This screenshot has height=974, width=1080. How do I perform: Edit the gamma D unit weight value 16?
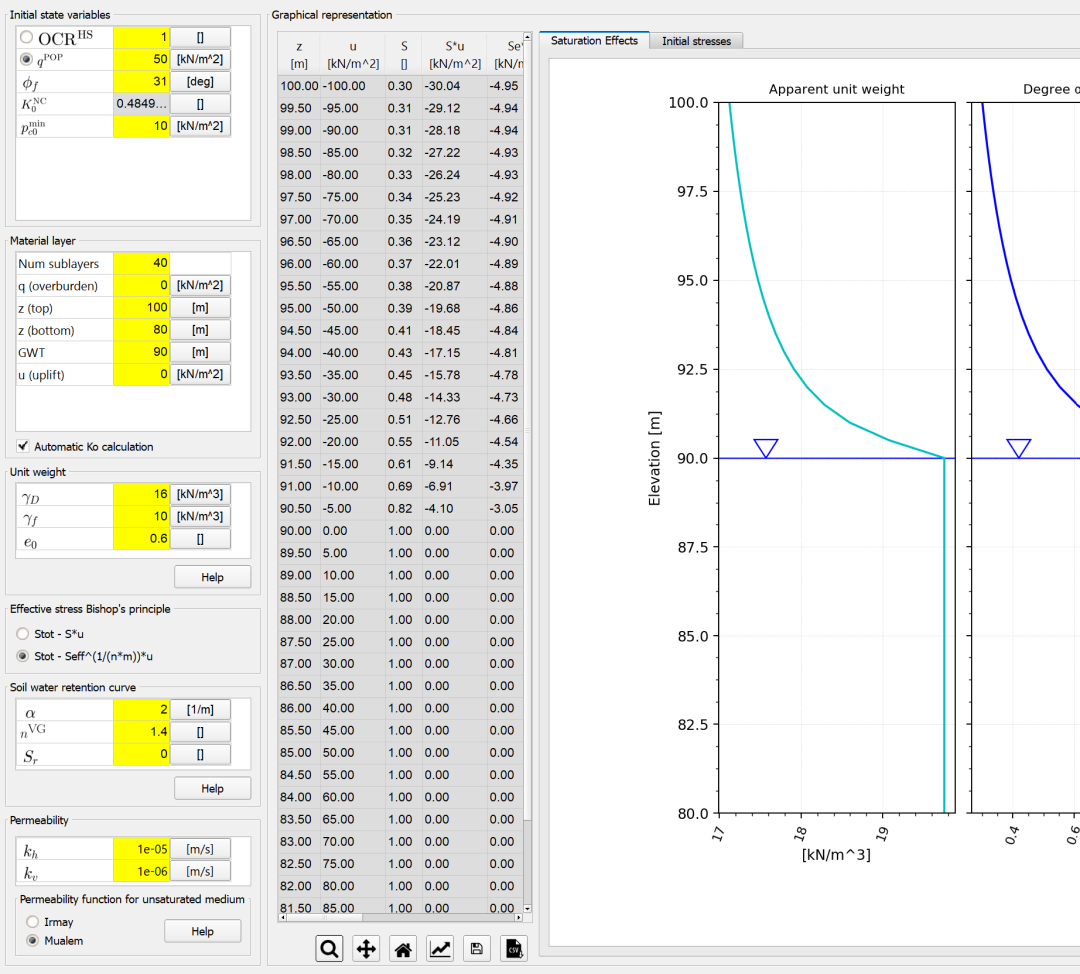point(141,494)
